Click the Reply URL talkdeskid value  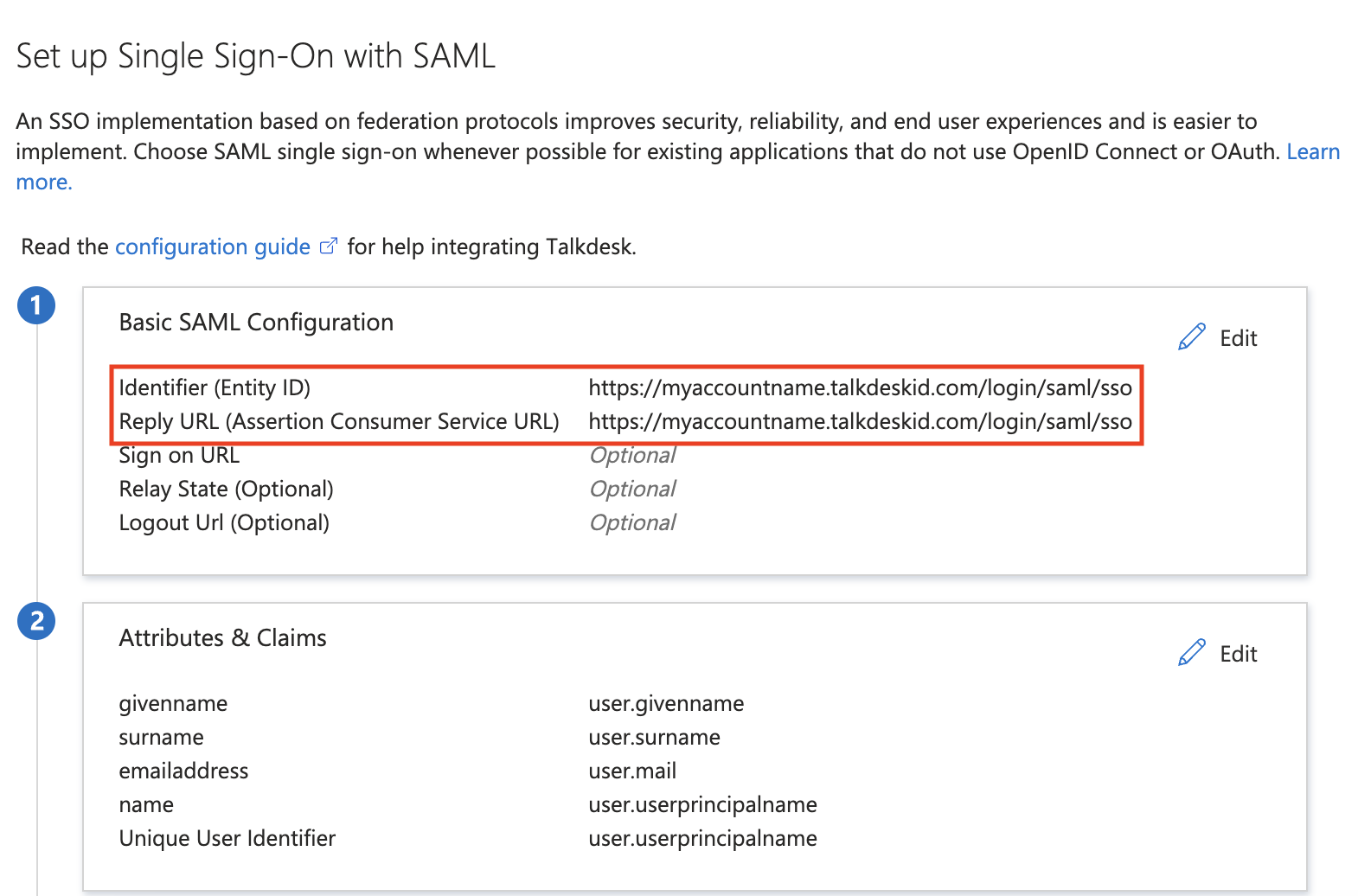point(860,421)
